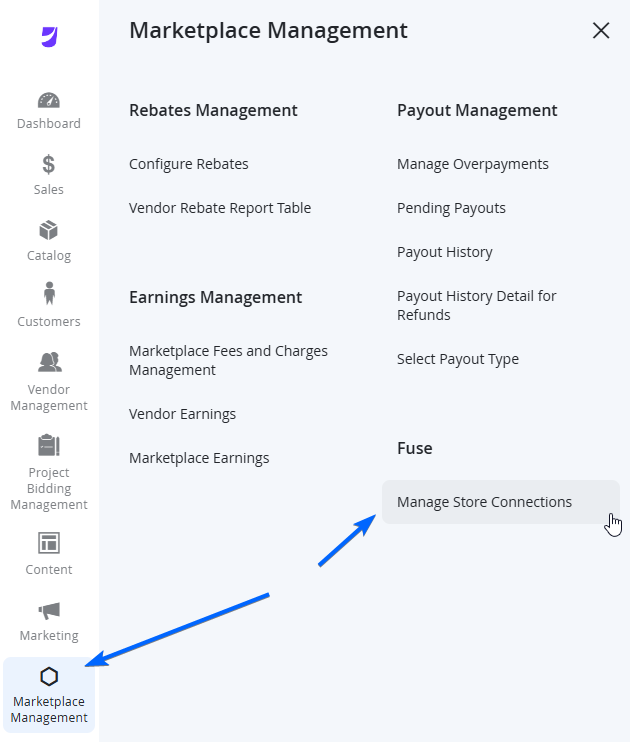Open Marketplace Fees and Charges Management

pyautogui.click(x=229, y=361)
